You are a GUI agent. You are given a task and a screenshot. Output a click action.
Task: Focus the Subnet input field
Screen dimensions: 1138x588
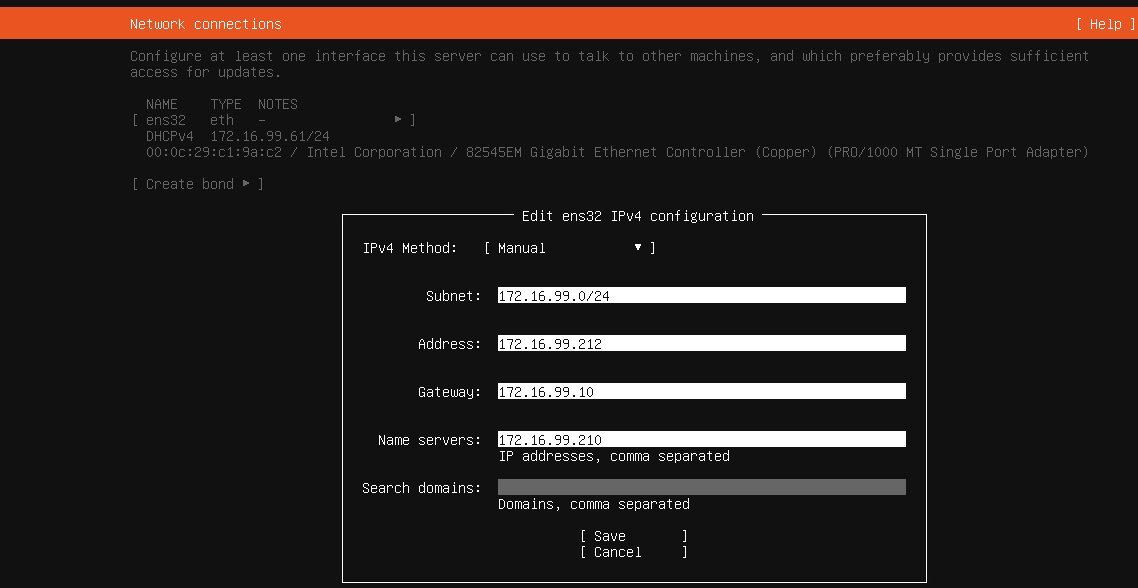click(x=701, y=296)
